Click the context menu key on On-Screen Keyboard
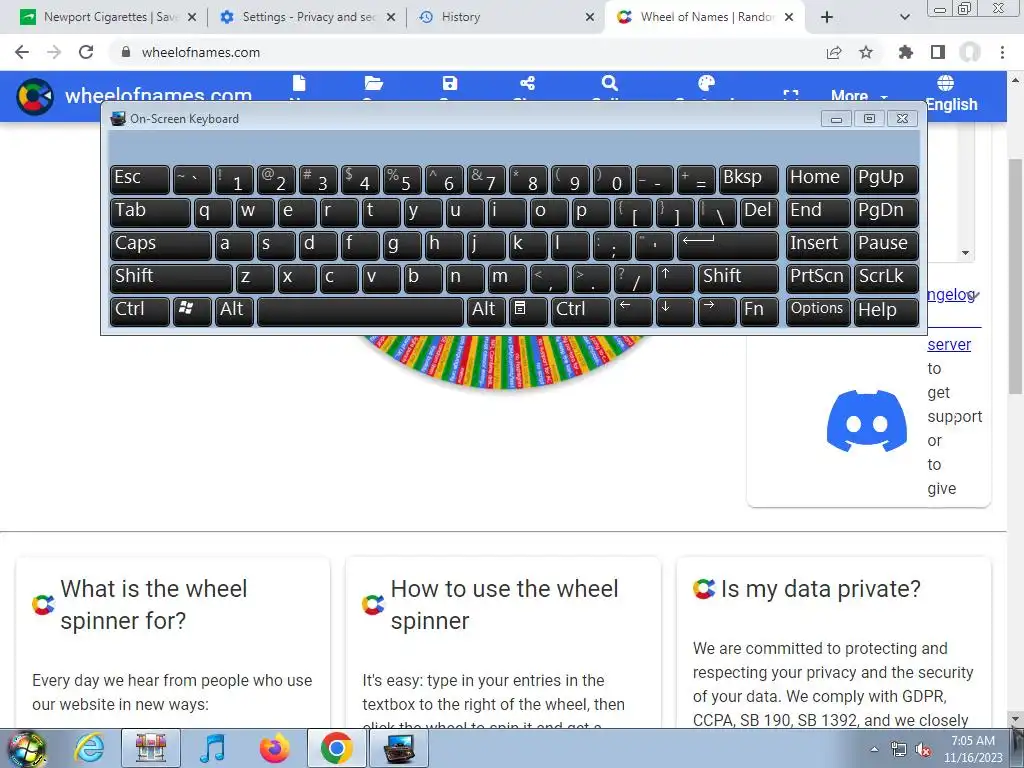The image size is (1024, 768). click(x=527, y=311)
